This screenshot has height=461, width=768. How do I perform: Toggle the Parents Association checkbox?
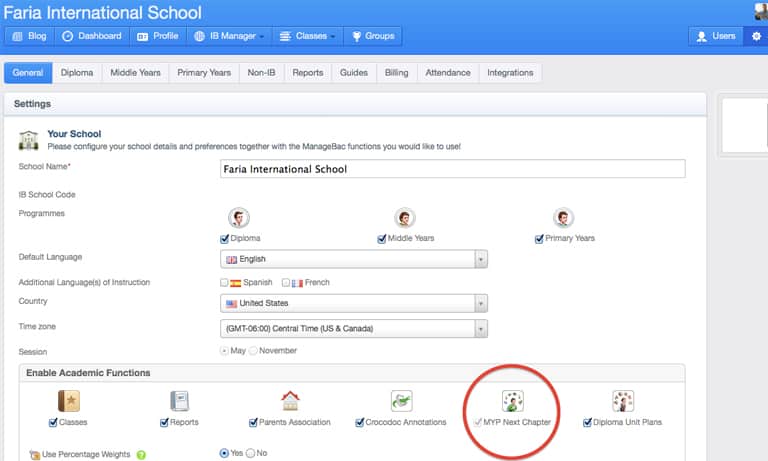[x=253, y=422]
